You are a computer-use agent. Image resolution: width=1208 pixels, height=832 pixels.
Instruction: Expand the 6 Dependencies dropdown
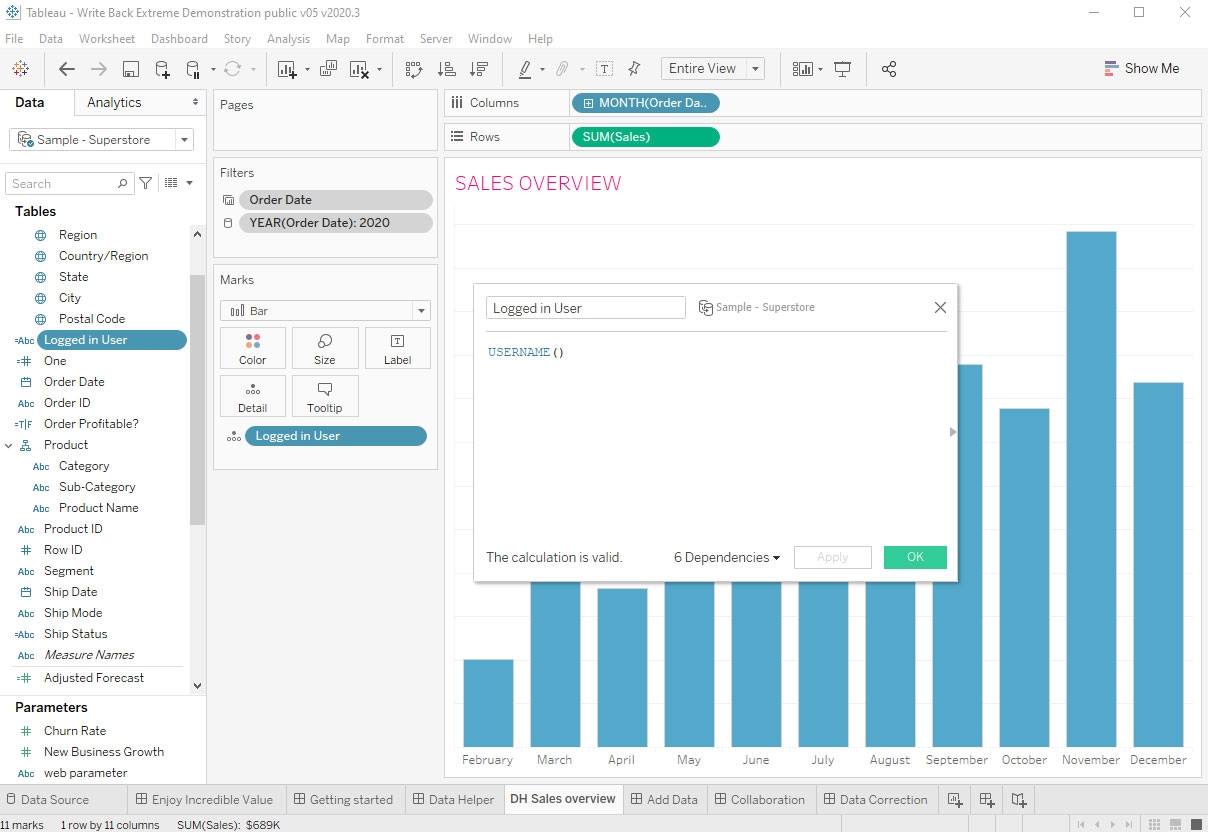coord(726,558)
